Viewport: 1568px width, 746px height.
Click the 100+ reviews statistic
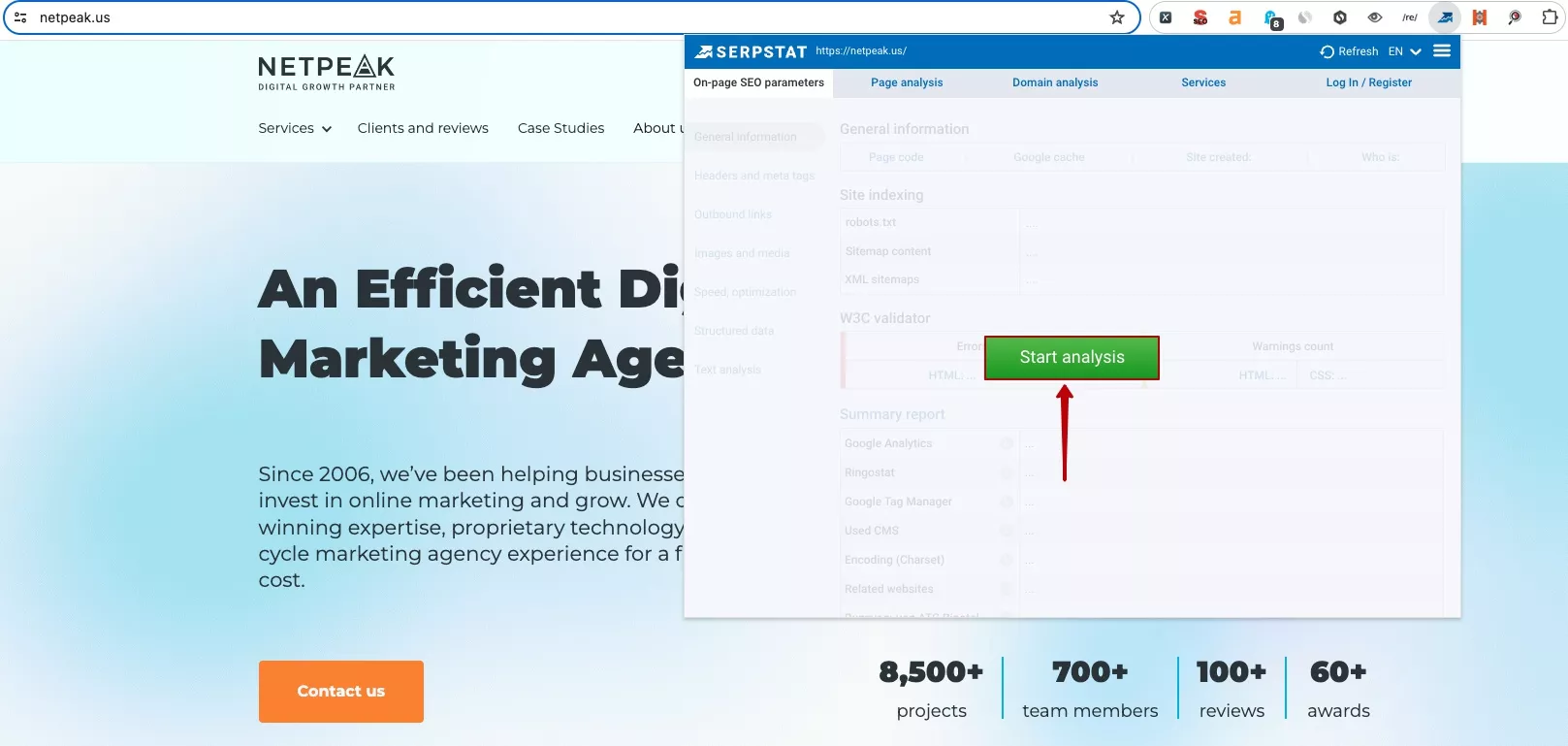pos(1232,689)
